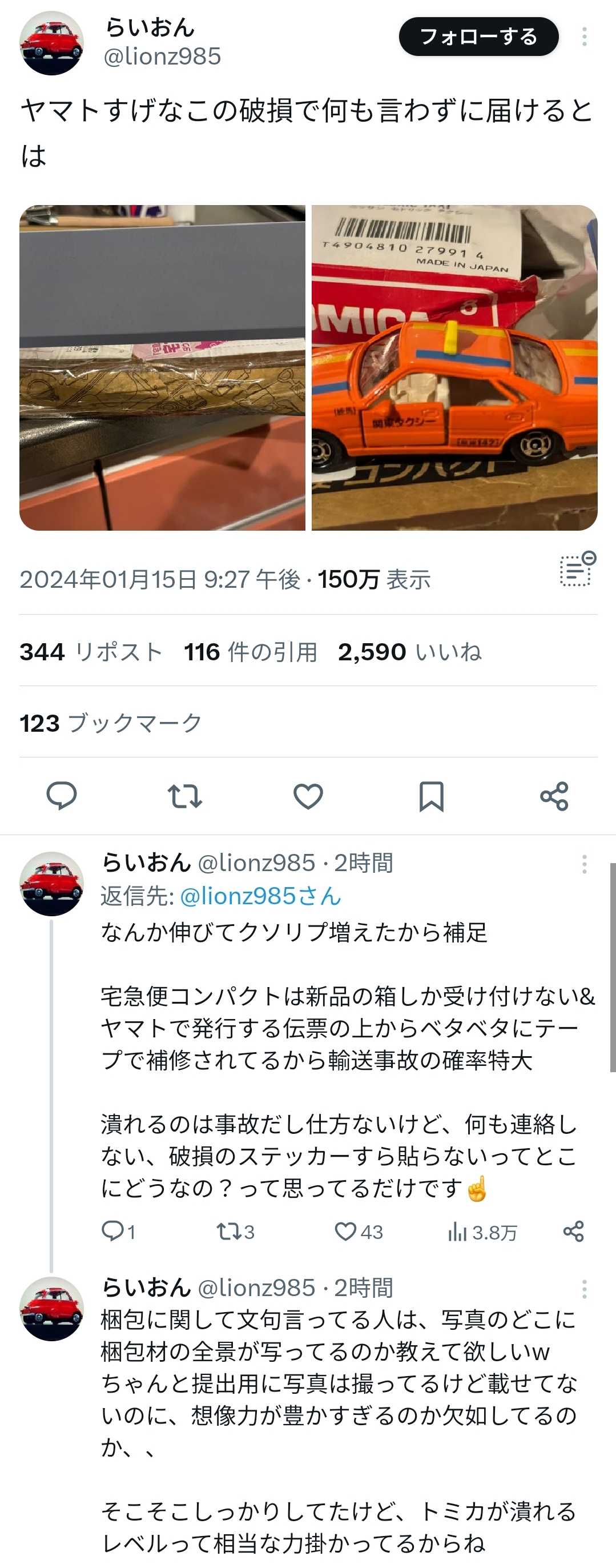Tap the main tweet's share icon
This screenshot has width=616, height=1568.
coord(554,796)
